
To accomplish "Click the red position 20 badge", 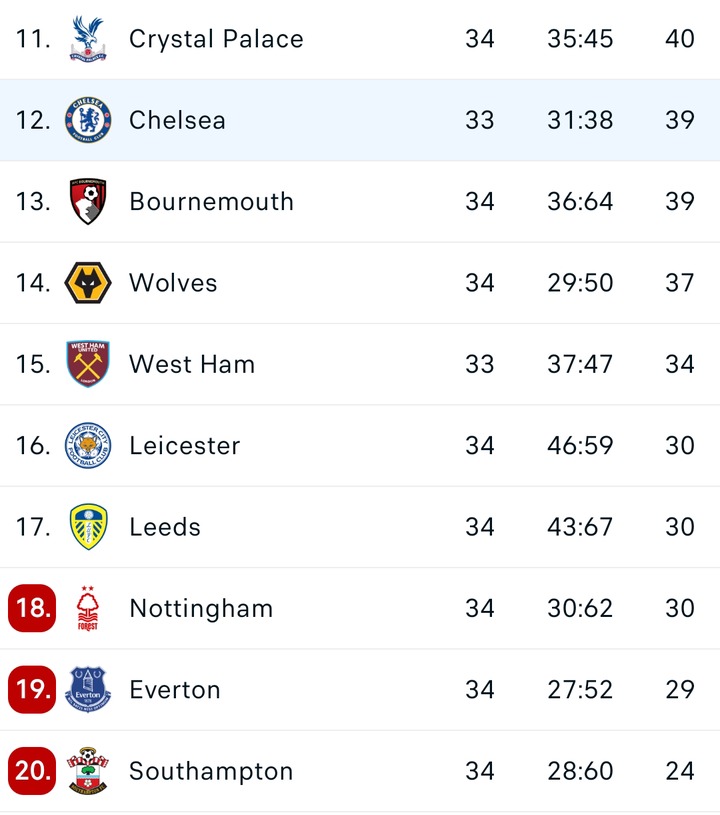I will 32,771.
